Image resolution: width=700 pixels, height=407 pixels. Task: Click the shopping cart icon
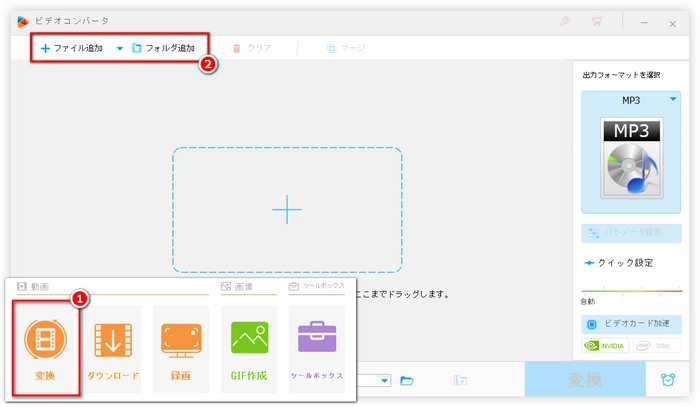pos(597,21)
